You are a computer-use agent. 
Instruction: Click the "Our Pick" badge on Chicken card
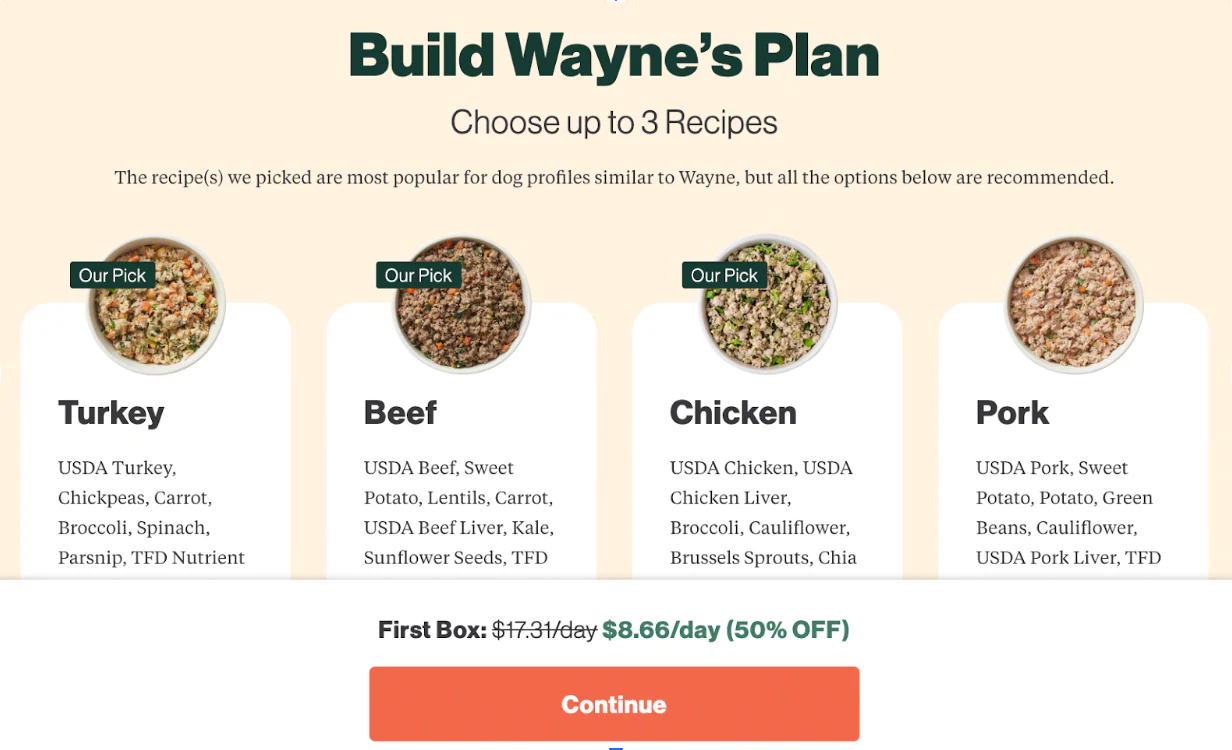[724, 275]
